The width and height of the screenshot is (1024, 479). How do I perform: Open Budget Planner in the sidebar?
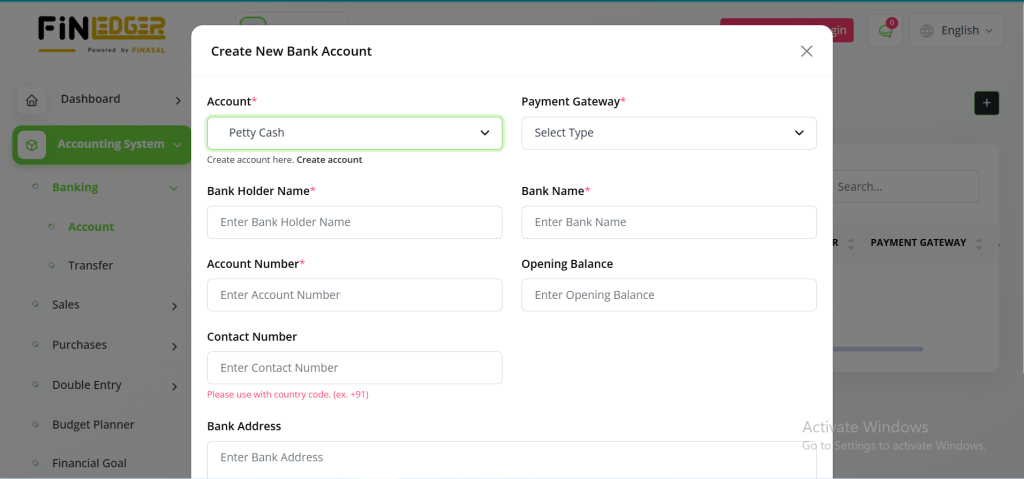[93, 425]
